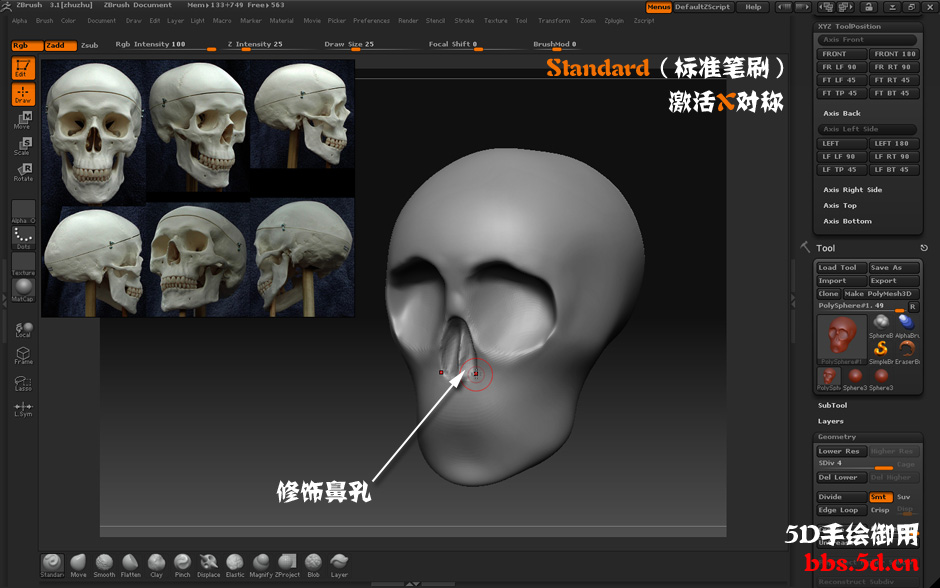Select the Move transform tool
The image size is (940, 588).
coord(23,120)
